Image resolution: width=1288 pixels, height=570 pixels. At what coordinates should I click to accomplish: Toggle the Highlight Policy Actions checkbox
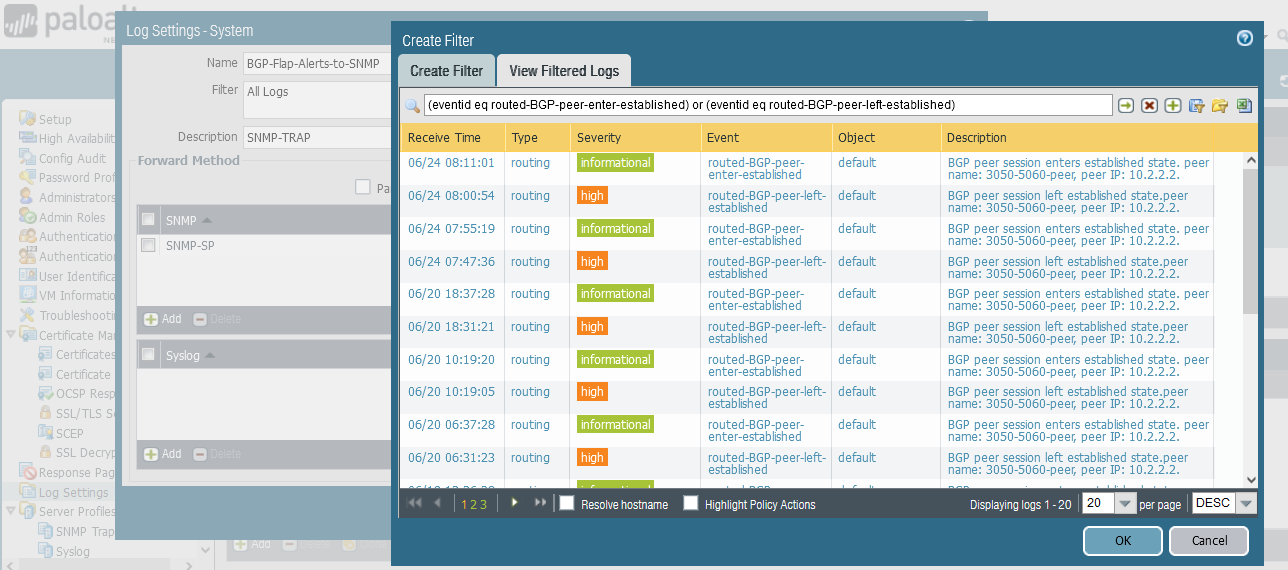point(691,504)
